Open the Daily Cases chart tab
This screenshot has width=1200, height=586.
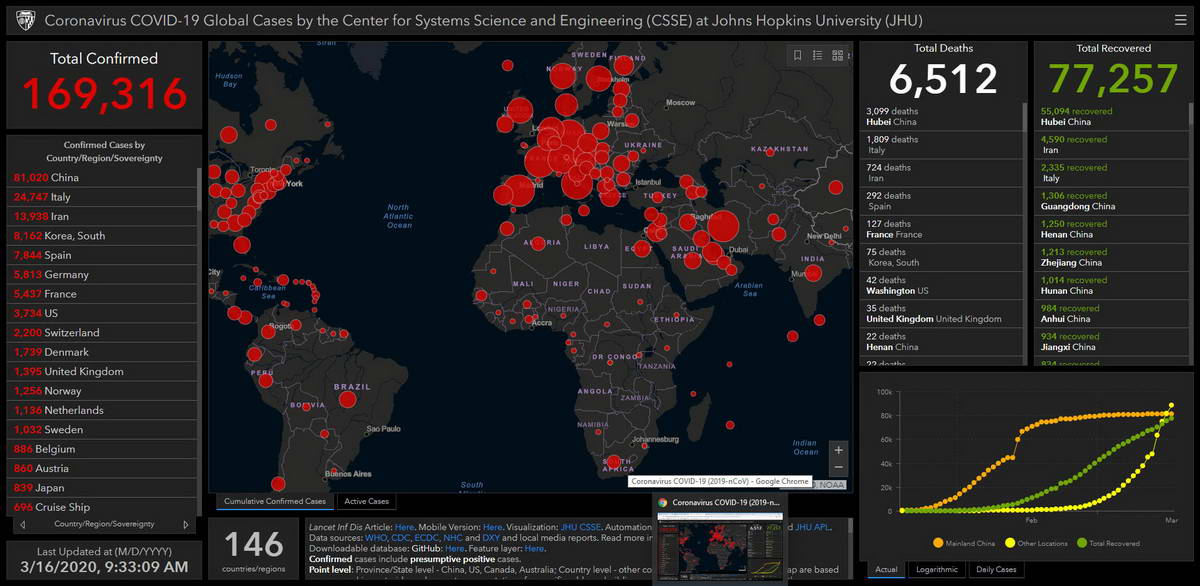pos(995,569)
